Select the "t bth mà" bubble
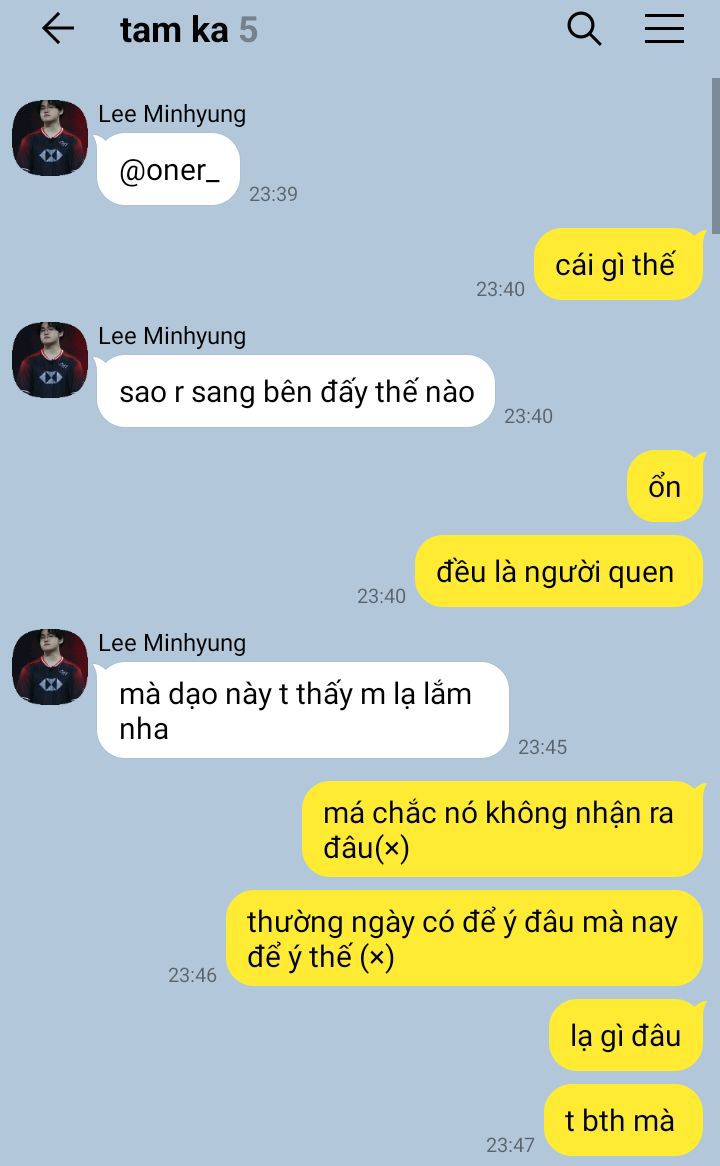The width and height of the screenshot is (720, 1166). [623, 1120]
